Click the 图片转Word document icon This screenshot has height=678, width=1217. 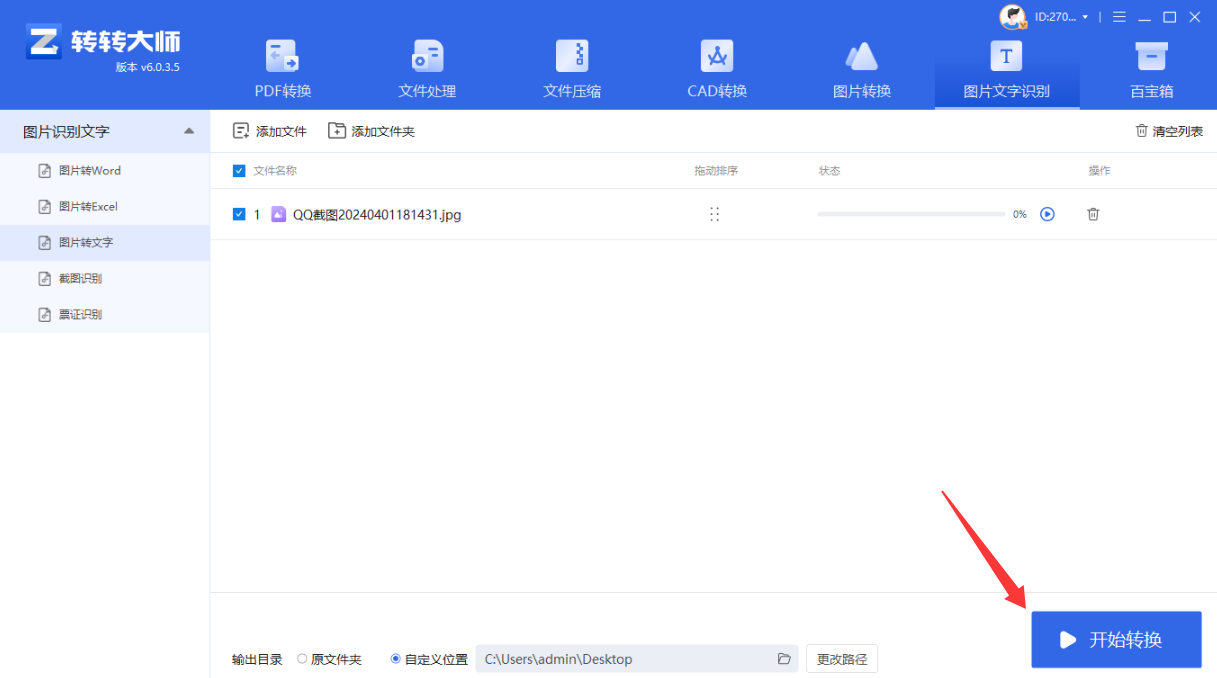(x=44, y=171)
